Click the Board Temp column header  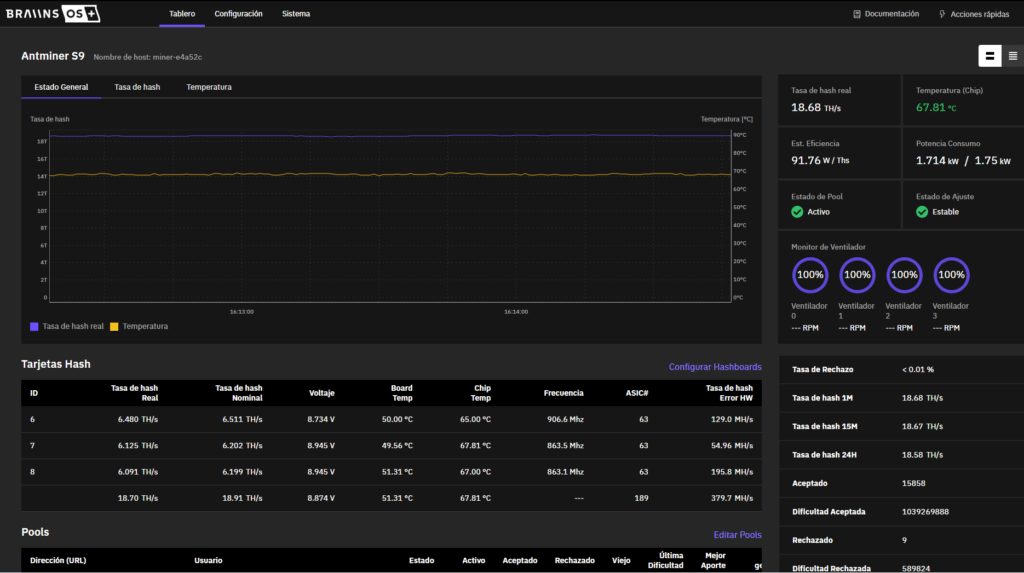click(402, 393)
